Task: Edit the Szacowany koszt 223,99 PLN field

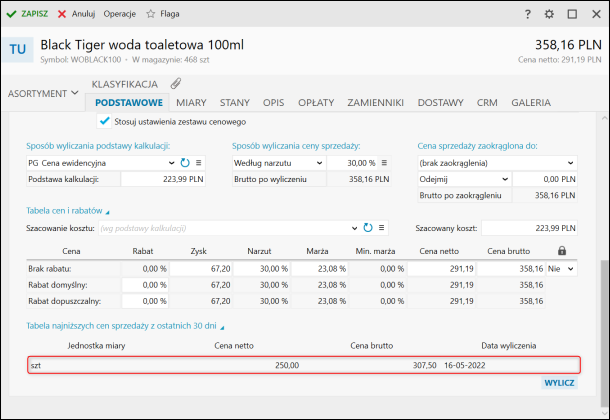Action: pos(529,228)
